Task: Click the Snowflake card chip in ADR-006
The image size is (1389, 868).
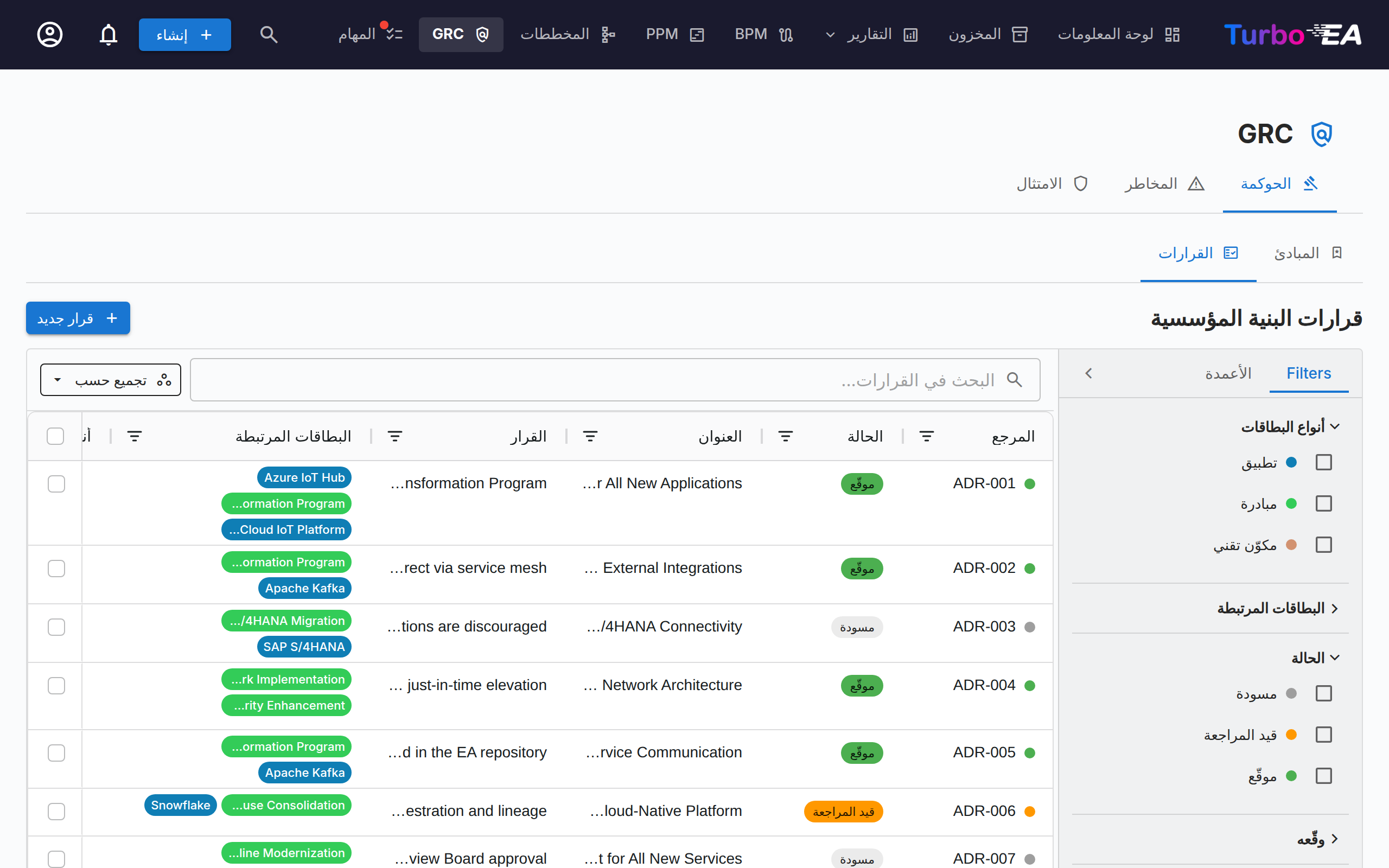Action: [x=180, y=805]
